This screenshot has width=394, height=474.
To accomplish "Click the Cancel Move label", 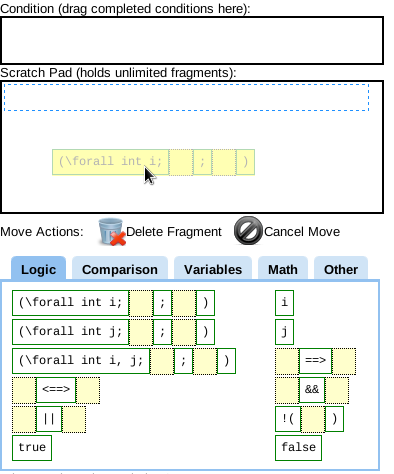I will 302,232.
